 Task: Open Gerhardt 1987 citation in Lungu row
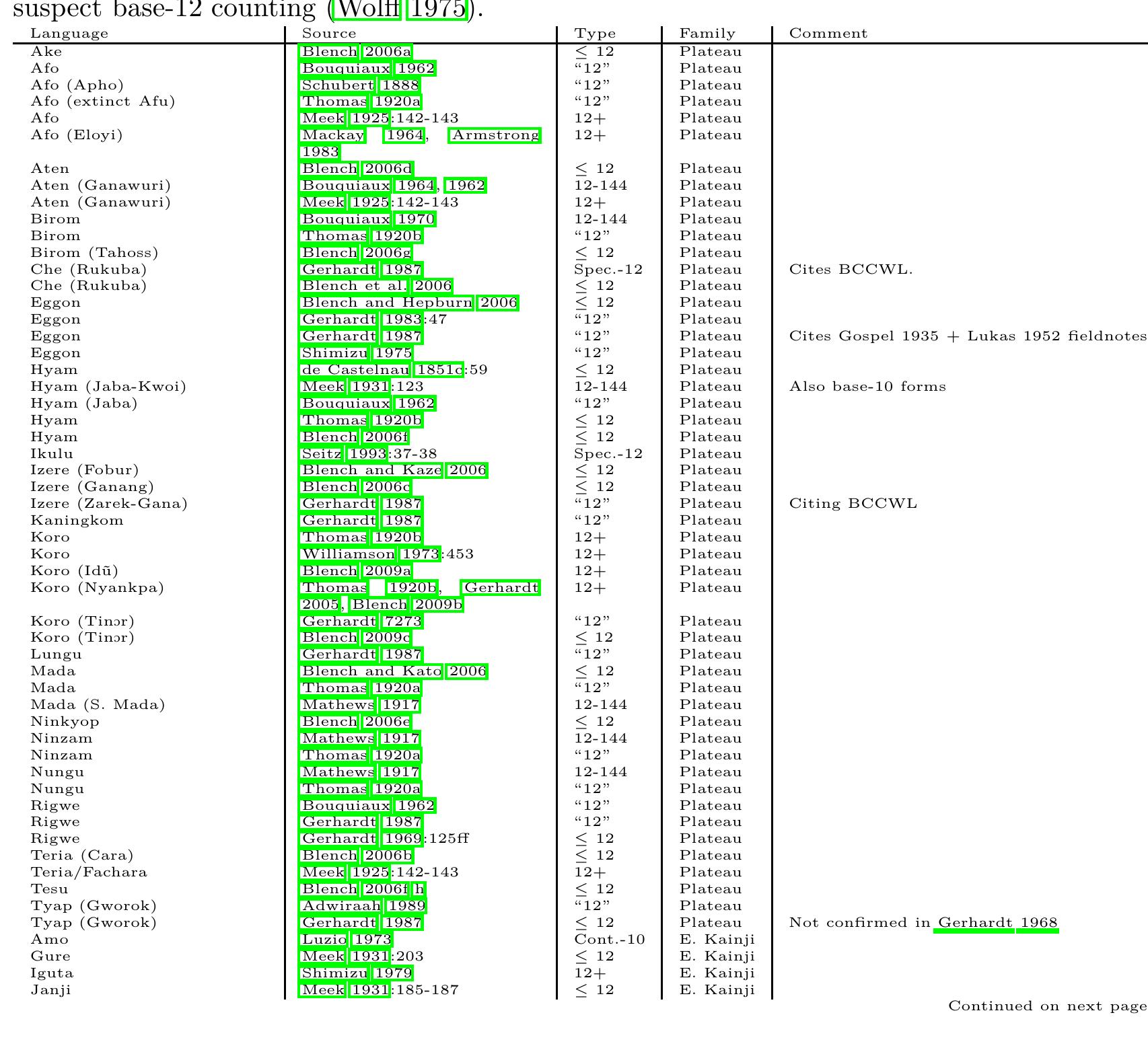(361, 654)
